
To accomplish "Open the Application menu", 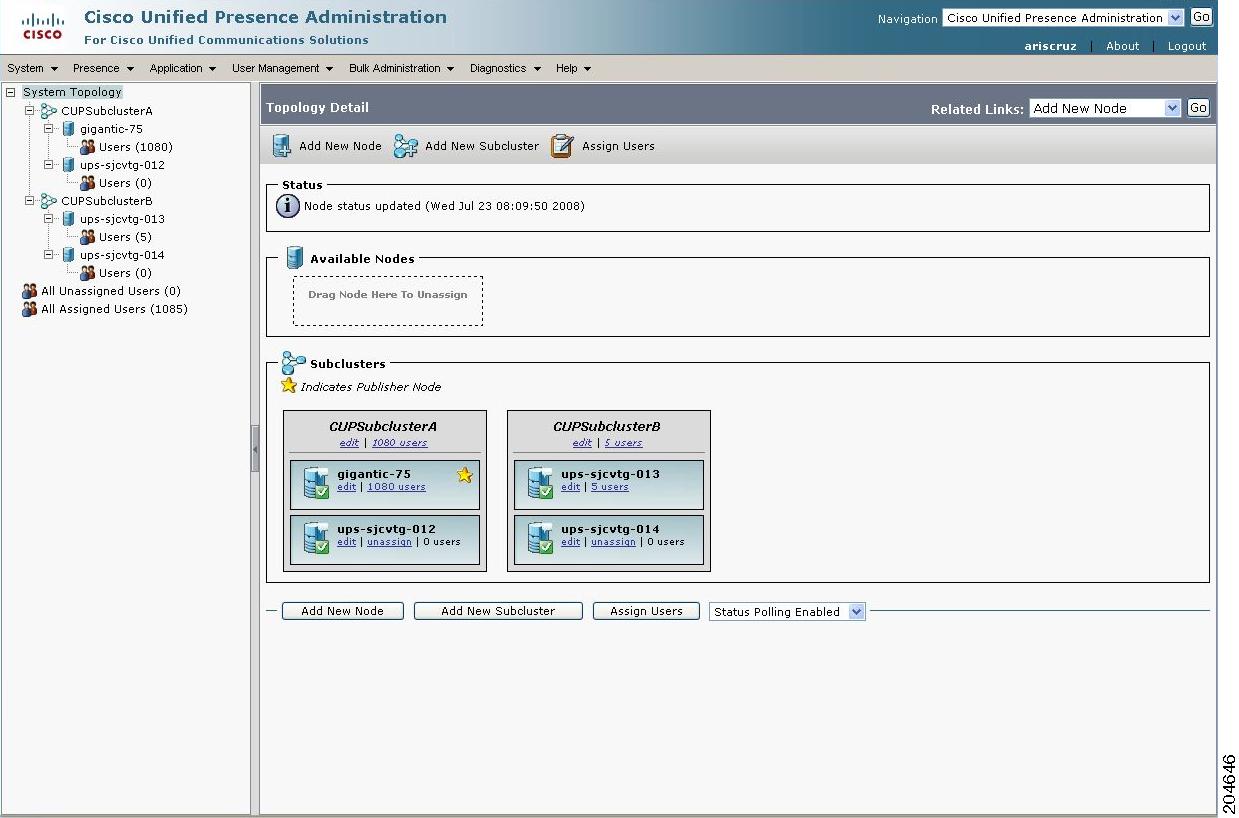I will [183, 68].
